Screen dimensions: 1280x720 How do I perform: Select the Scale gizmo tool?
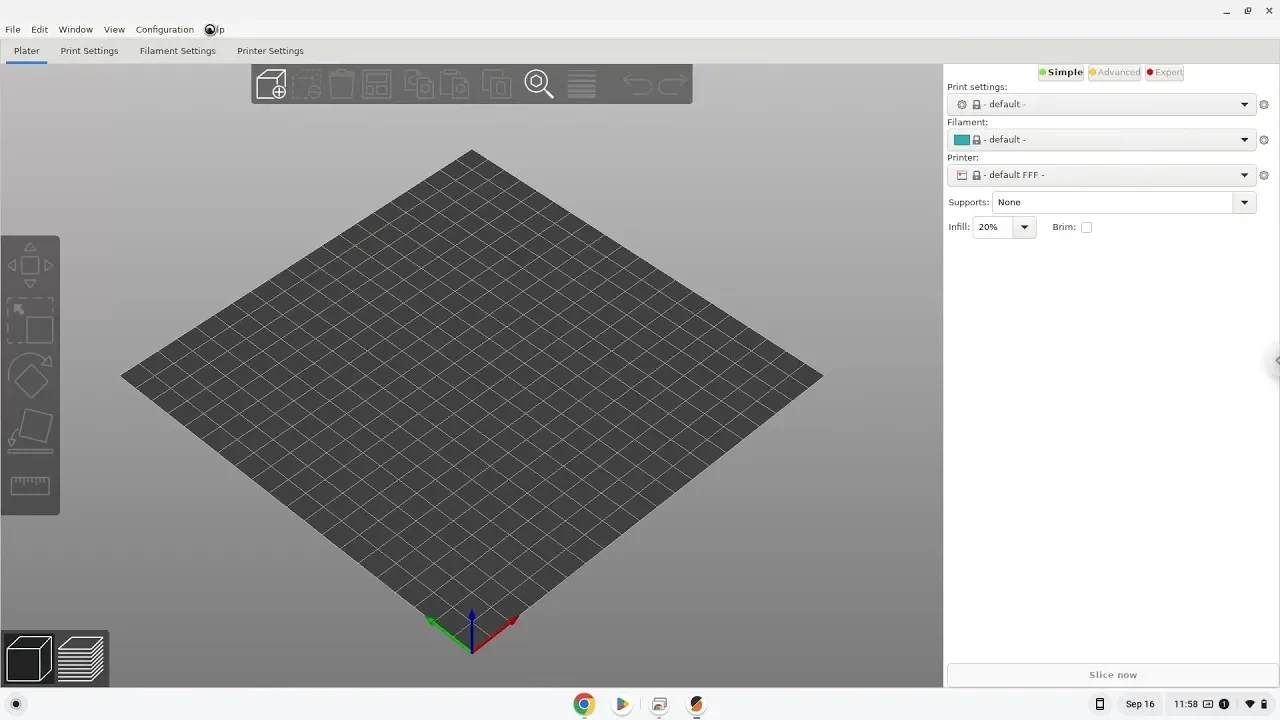coord(30,322)
